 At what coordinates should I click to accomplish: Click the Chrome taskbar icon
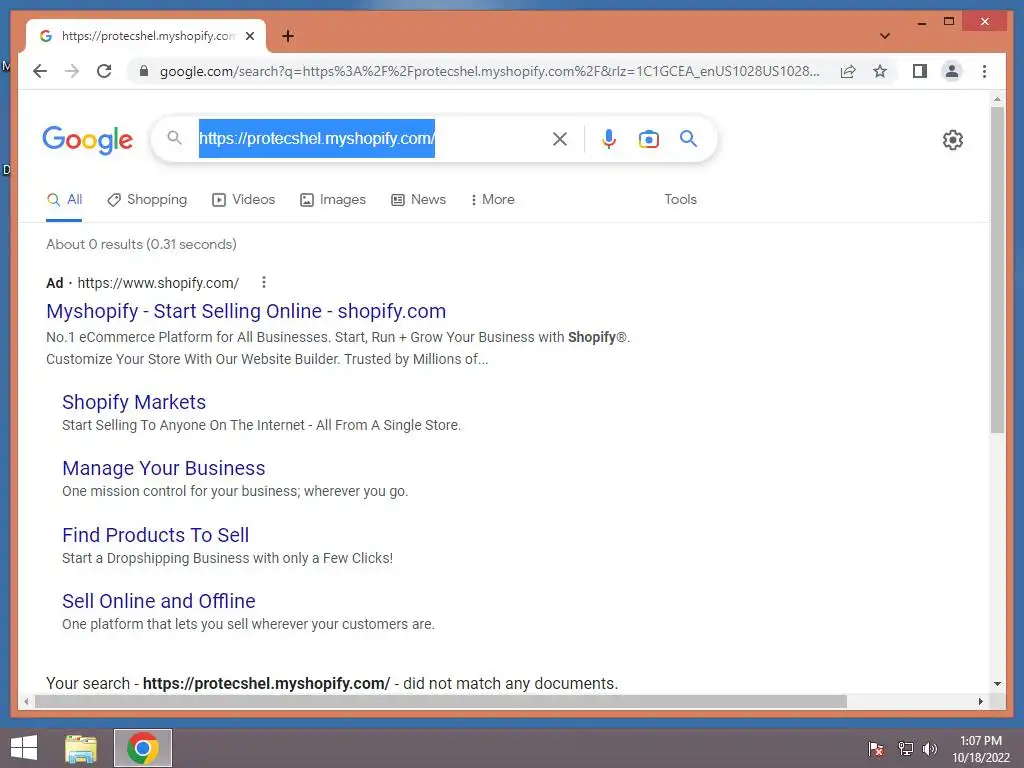point(143,748)
